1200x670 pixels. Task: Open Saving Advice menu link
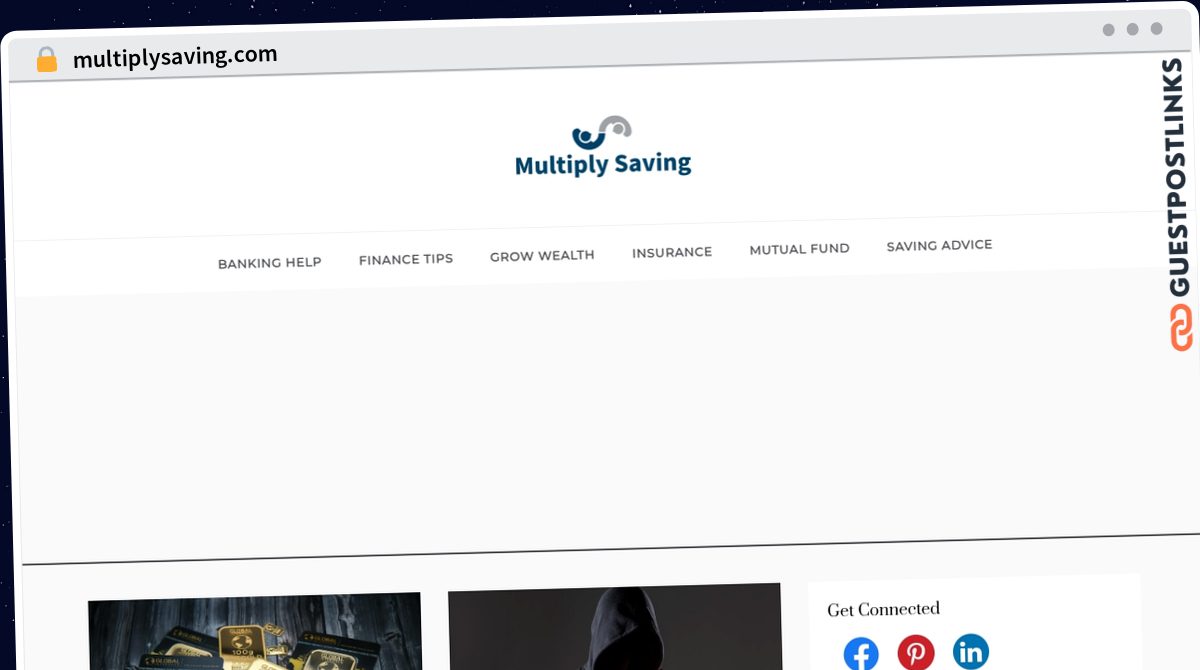939,245
